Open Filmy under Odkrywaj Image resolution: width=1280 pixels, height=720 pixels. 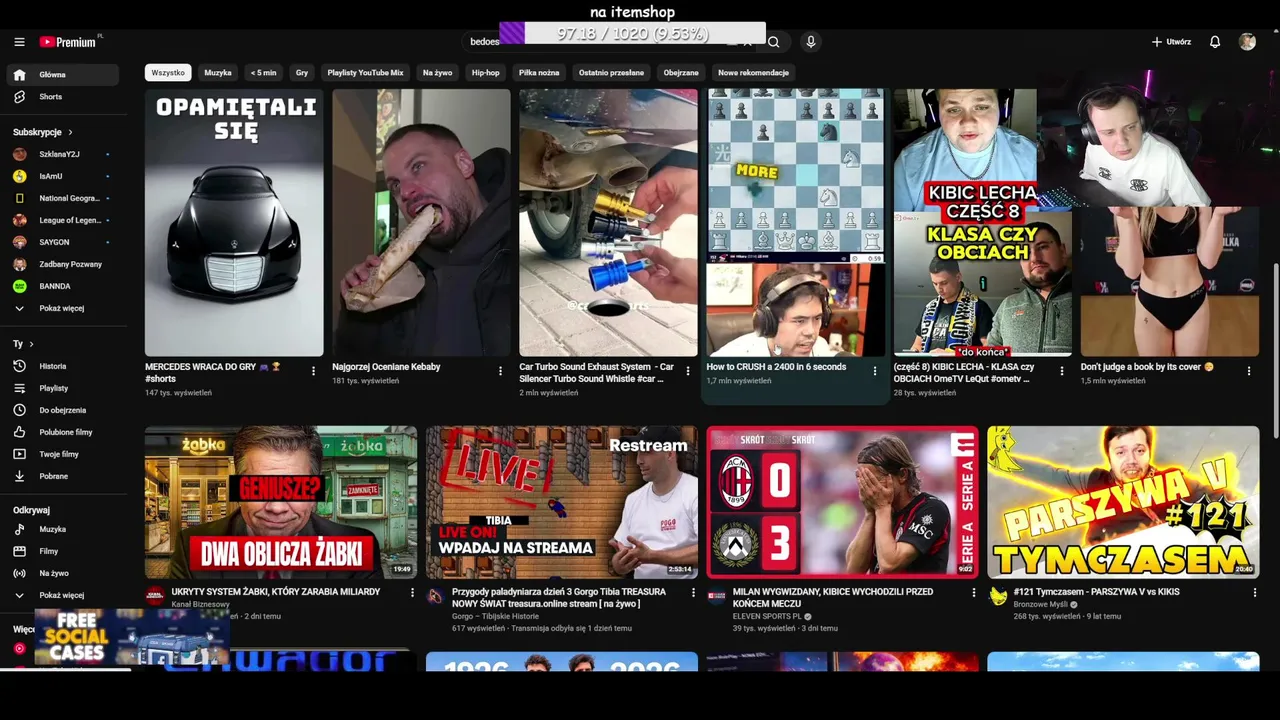63,551
